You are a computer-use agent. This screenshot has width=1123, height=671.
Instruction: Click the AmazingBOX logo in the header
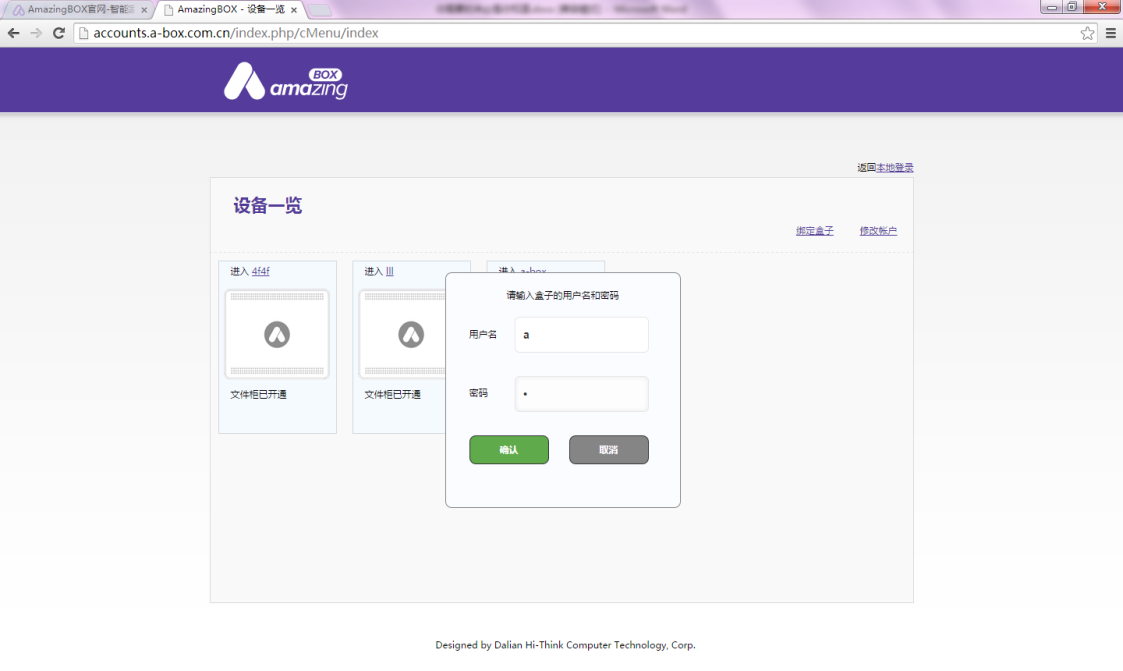pos(285,82)
